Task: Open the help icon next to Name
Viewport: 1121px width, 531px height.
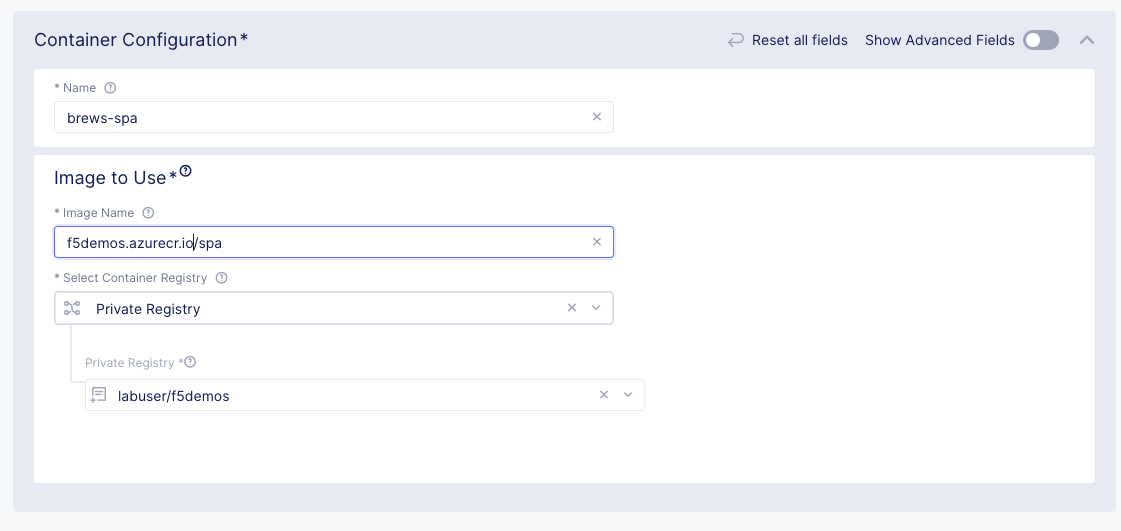Action: pyautogui.click(x=110, y=88)
